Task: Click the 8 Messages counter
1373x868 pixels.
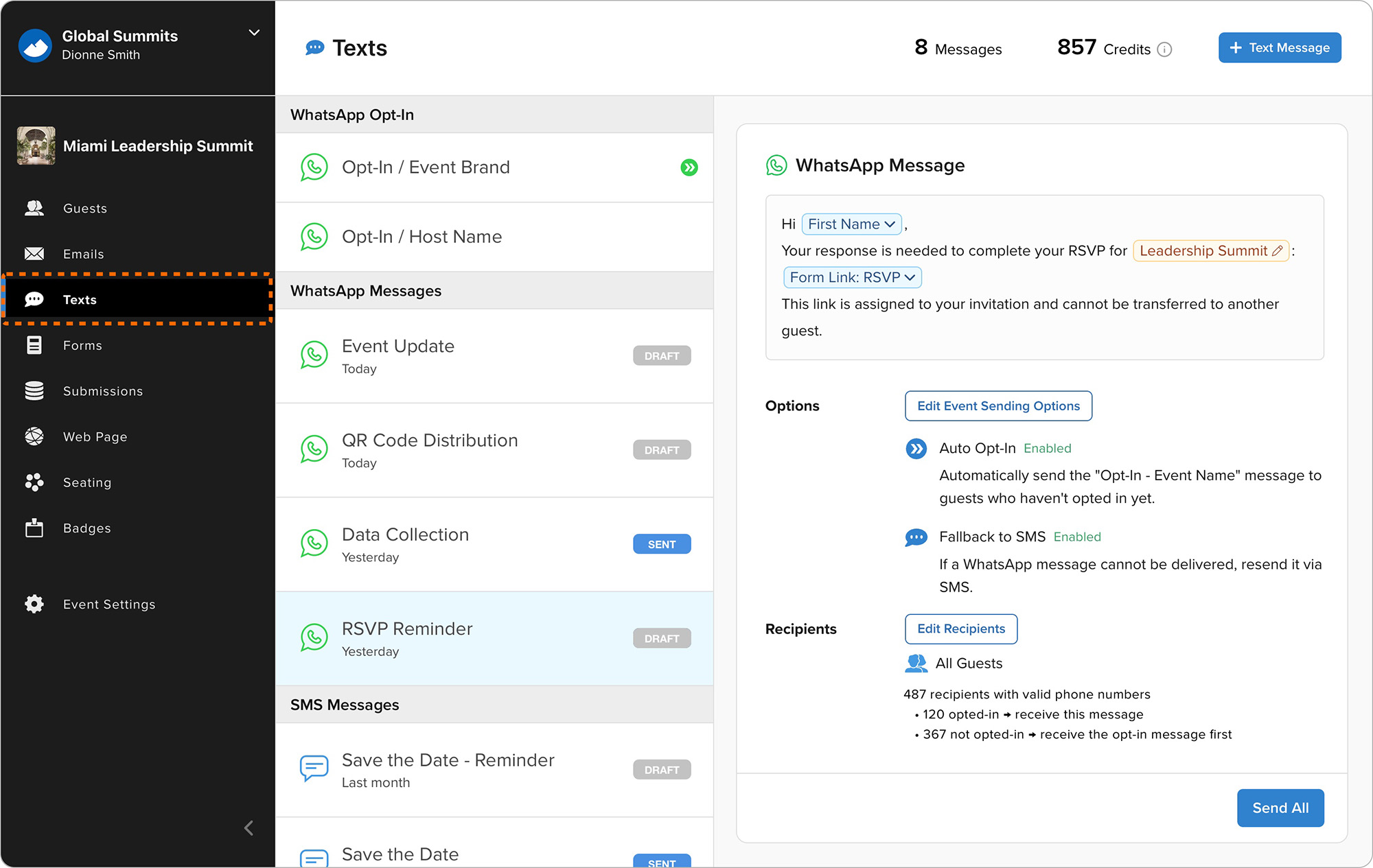Action: click(x=958, y=47)
